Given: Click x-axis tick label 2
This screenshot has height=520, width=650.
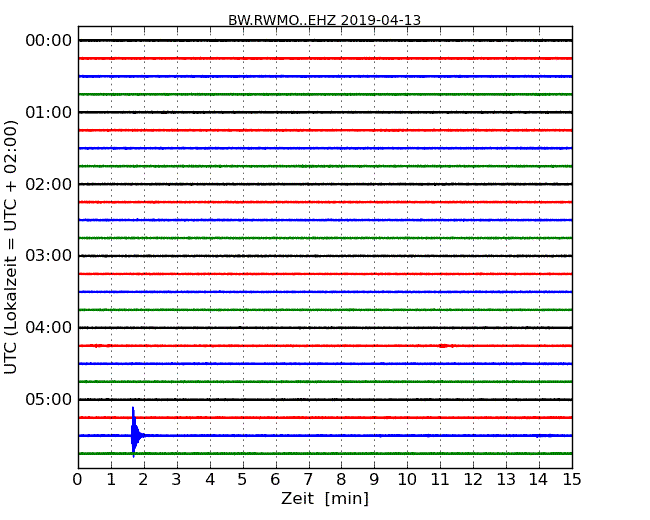Looking at the screenshot, I should [143, 479].
